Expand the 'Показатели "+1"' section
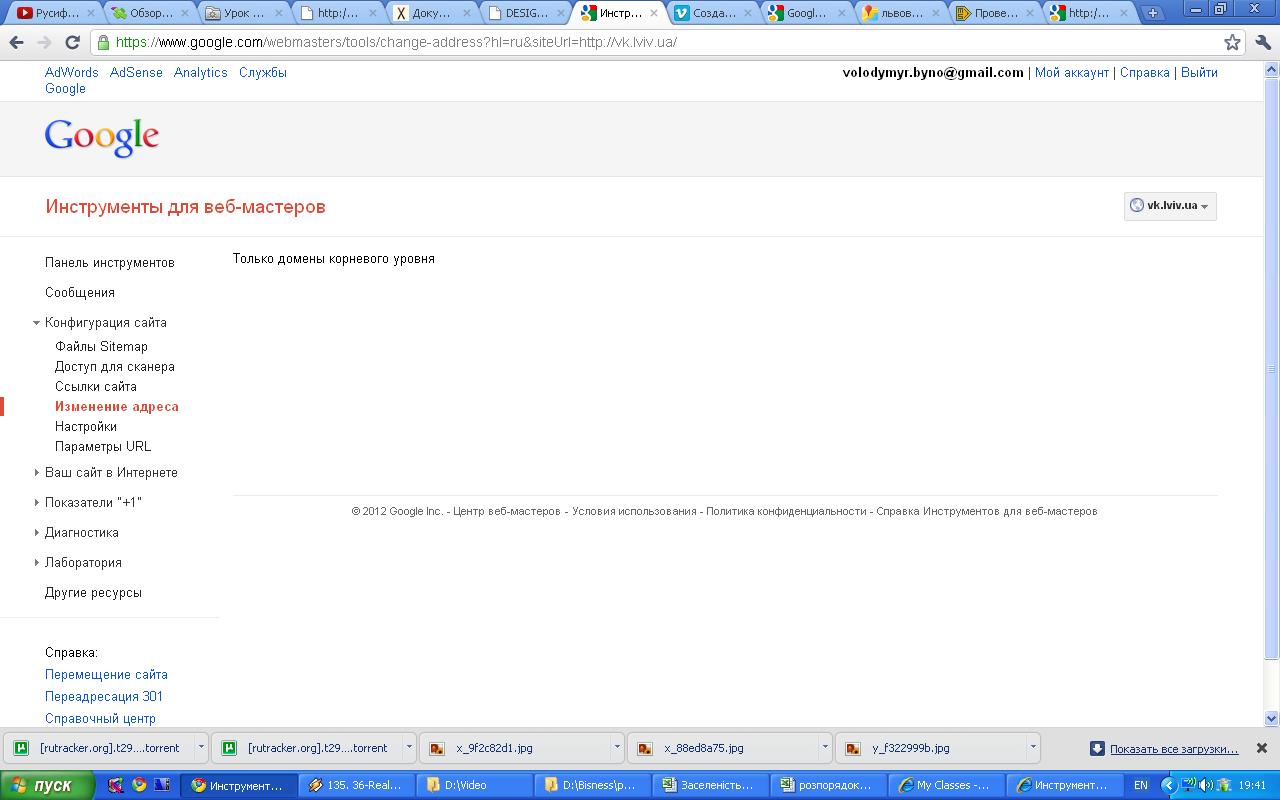This screenshot has width=1280, height=800. (36, 503)
